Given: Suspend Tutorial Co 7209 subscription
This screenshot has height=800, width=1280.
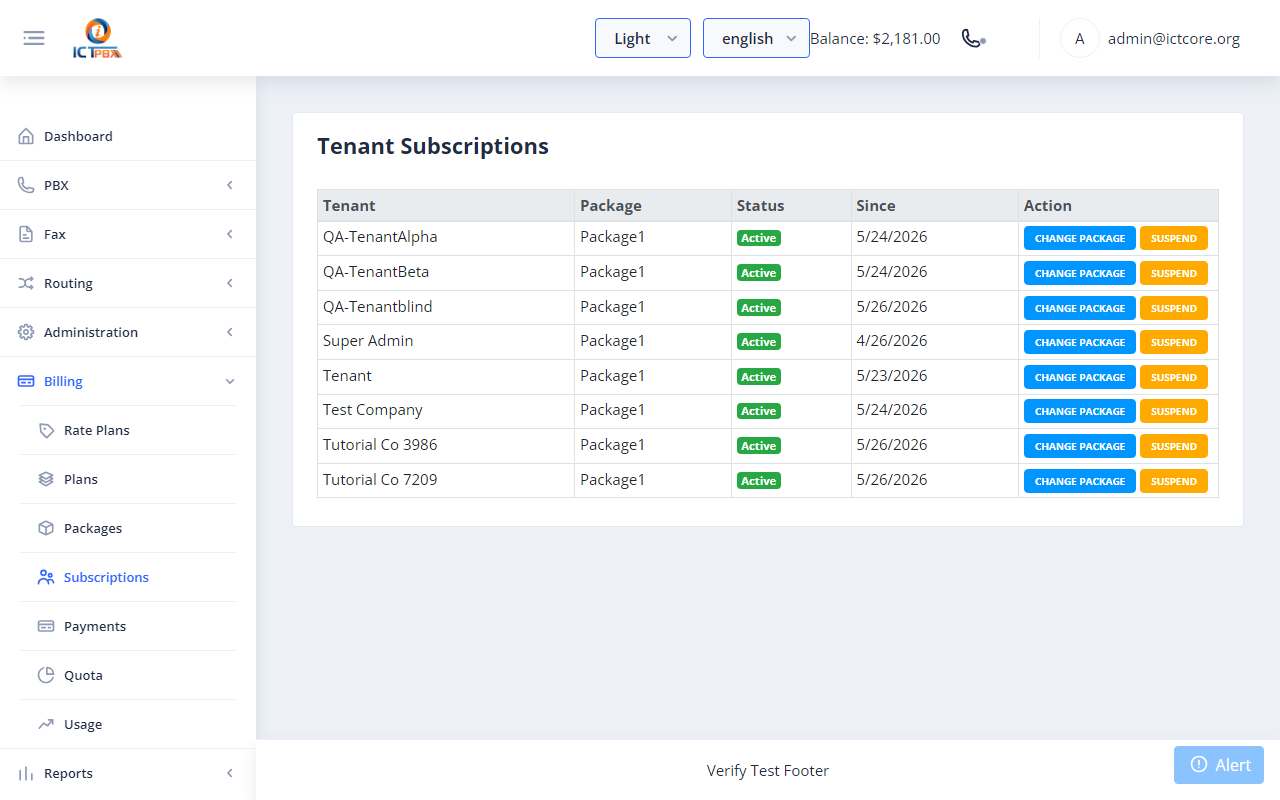Looking at the screenshot, I should (x=1174, y=481).
